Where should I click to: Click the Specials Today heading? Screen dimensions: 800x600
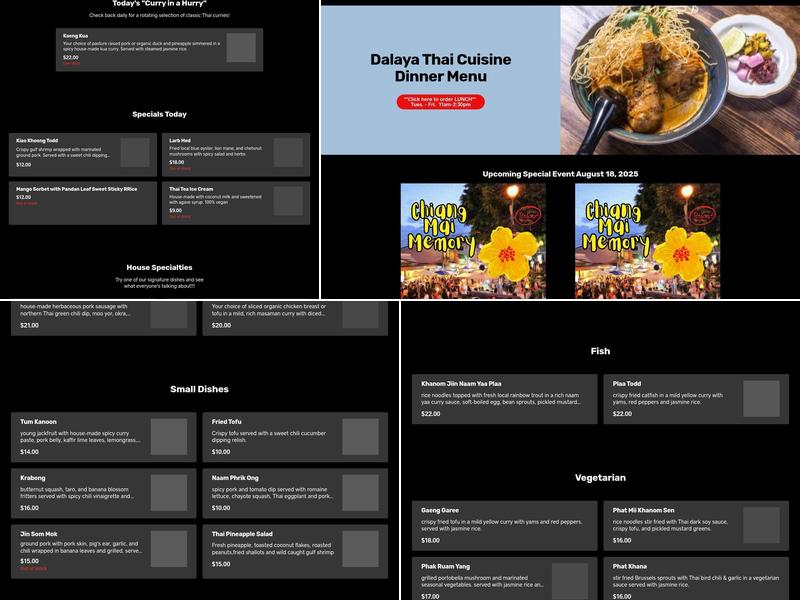[x=159, y=114]
